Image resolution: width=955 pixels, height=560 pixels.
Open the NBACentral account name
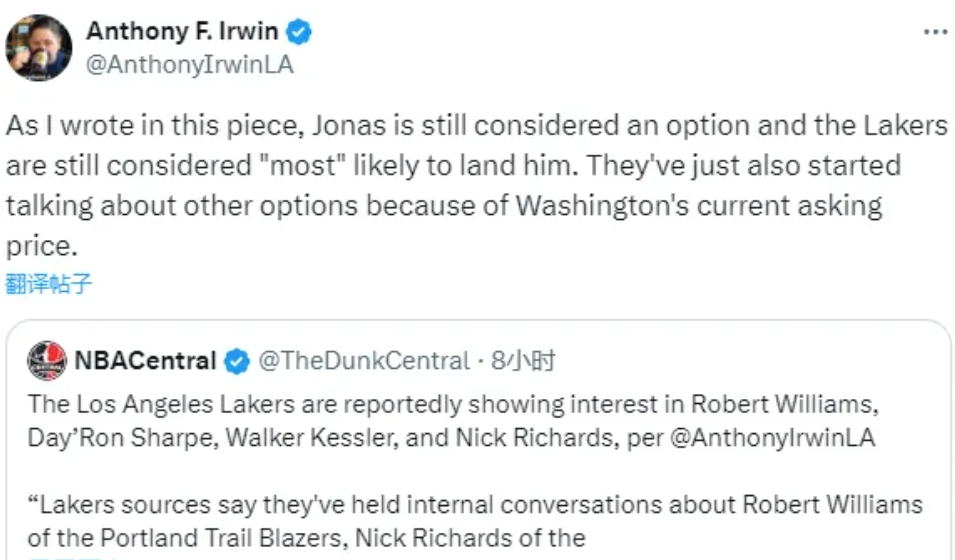(x=145, y=361)
